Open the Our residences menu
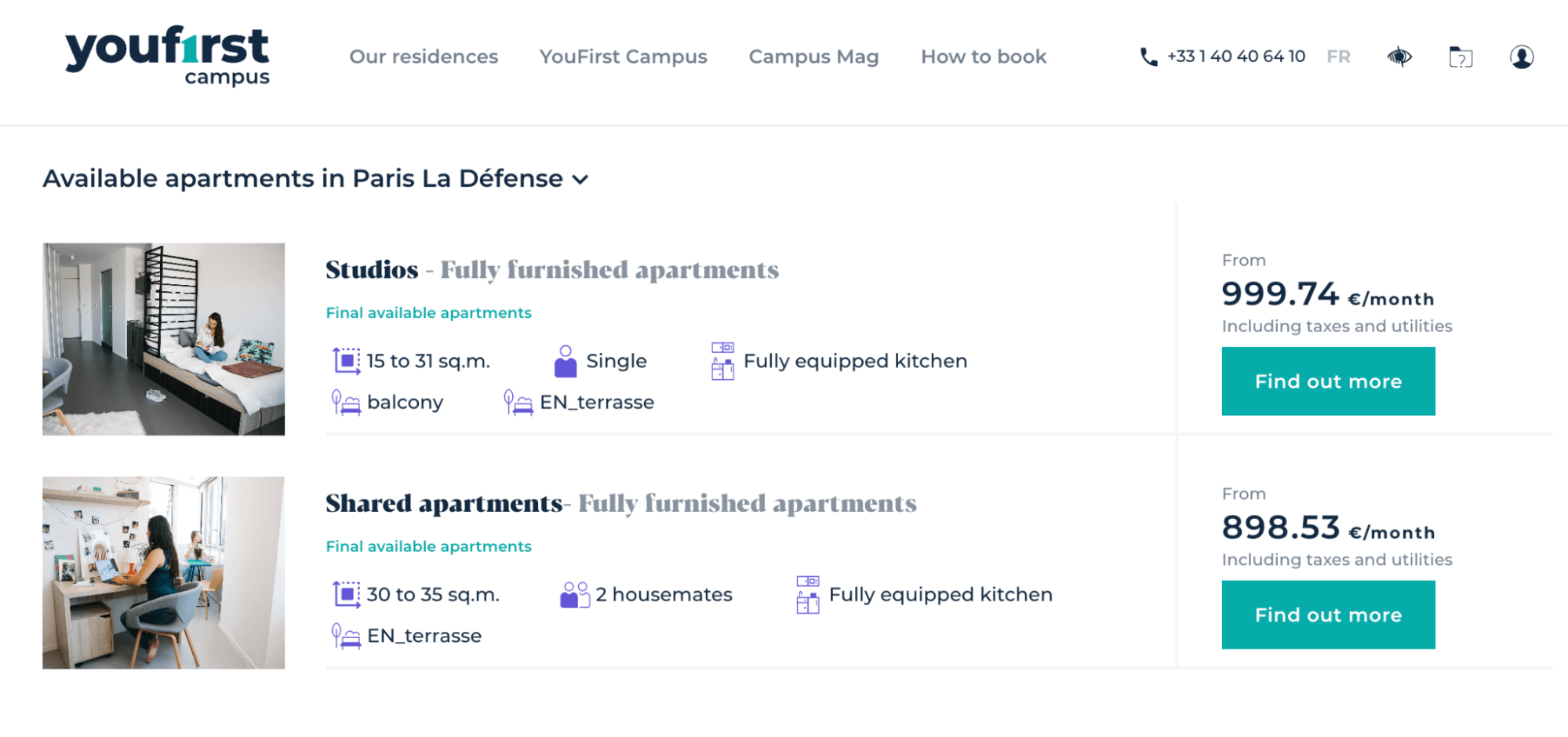This screenshot has width=1568, height=737. (424, 57)
